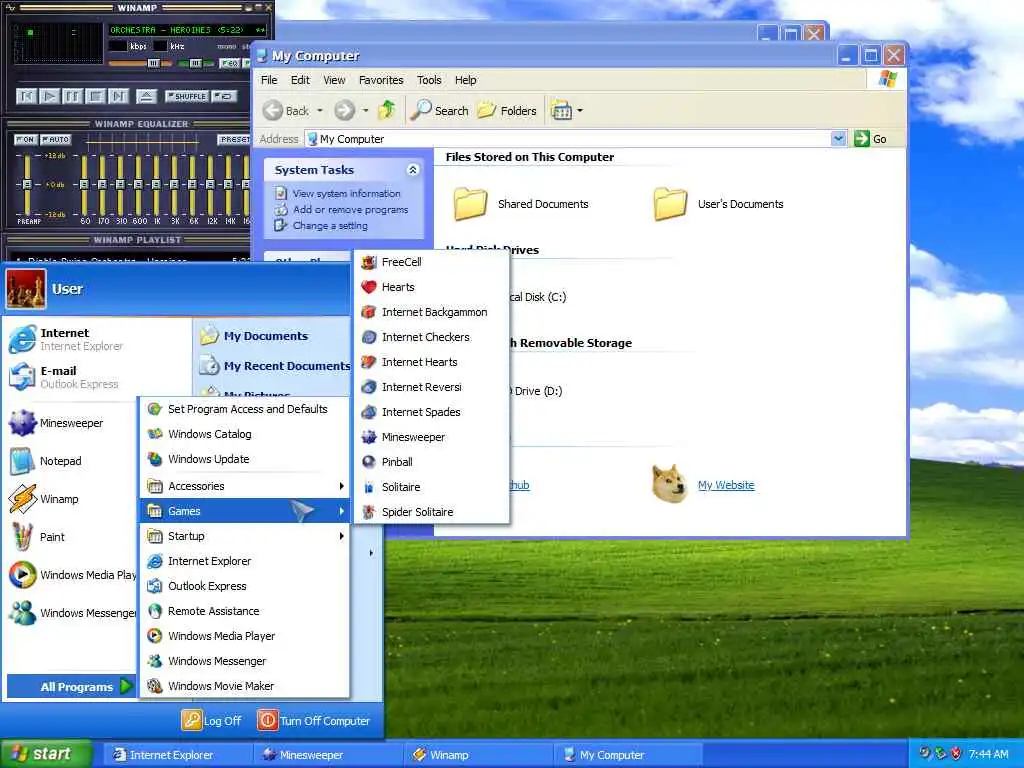
Task: Skip to previous track in Winamp
Action: 26,97
